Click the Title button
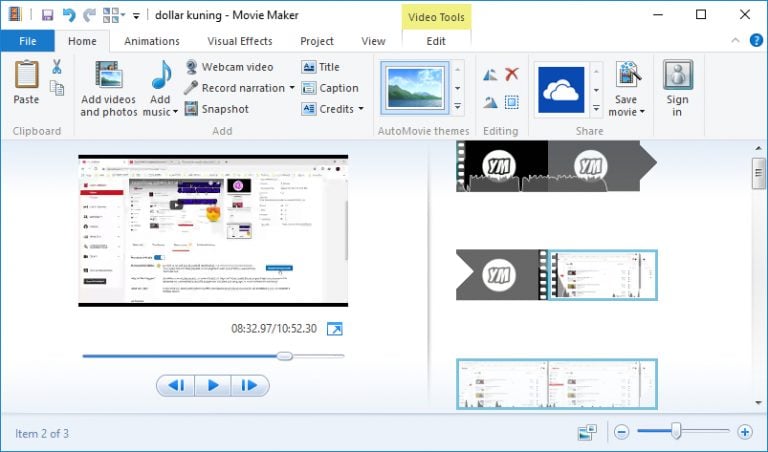 tap(321, 67)
